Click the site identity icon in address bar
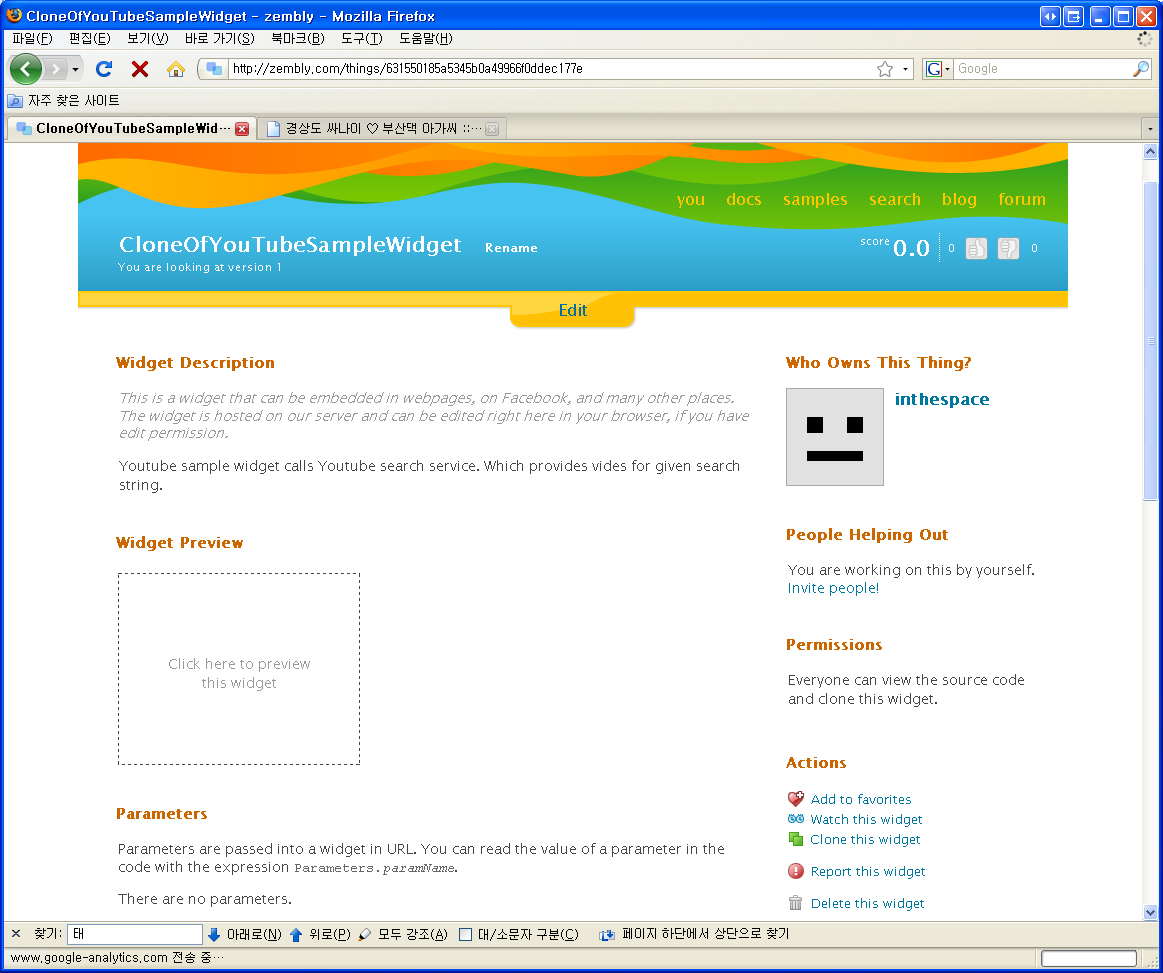Viewport: 1163px width, 973px height. [x=214, y=69]
